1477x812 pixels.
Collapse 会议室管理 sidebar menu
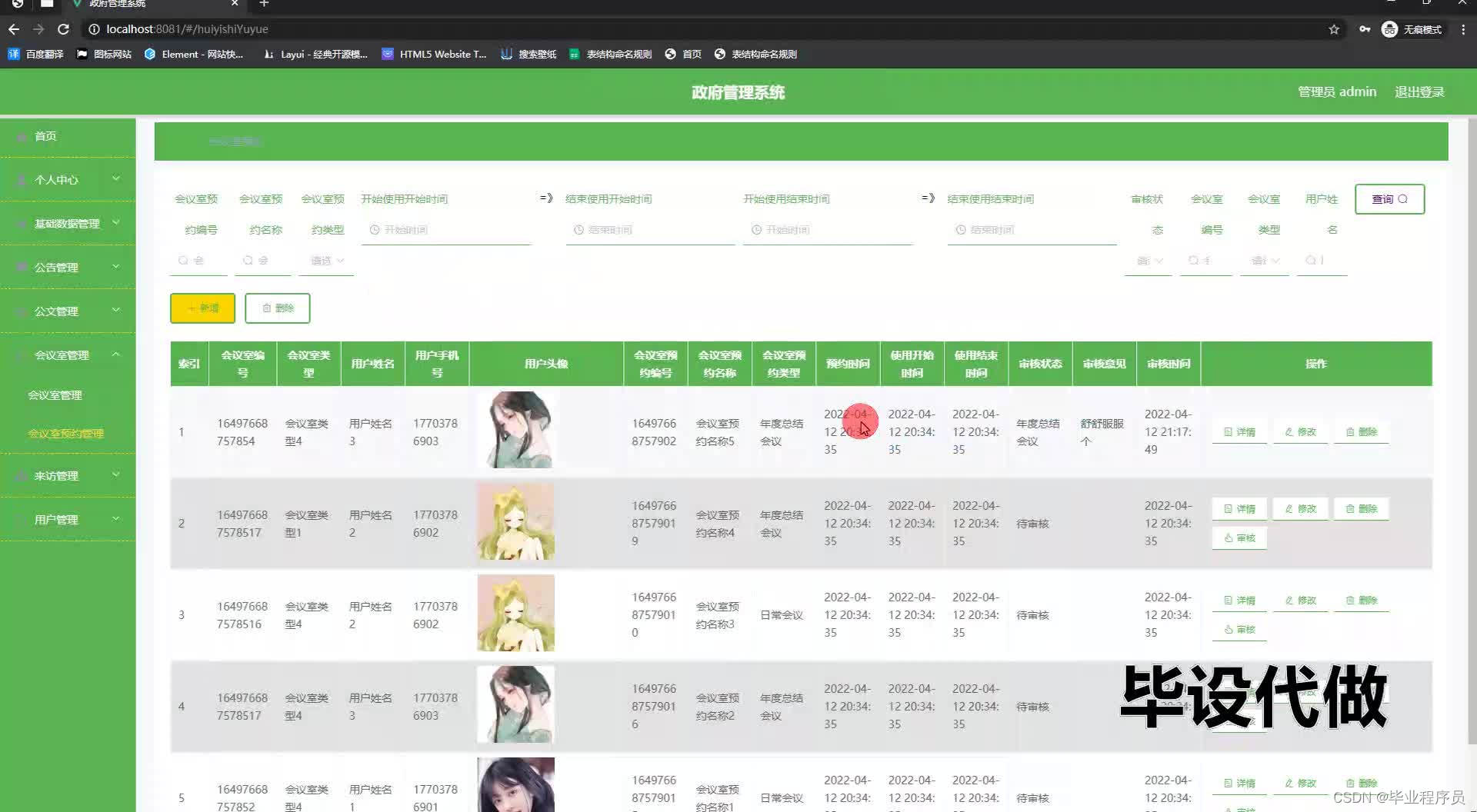pyautogui.click(x=68, y=354)
